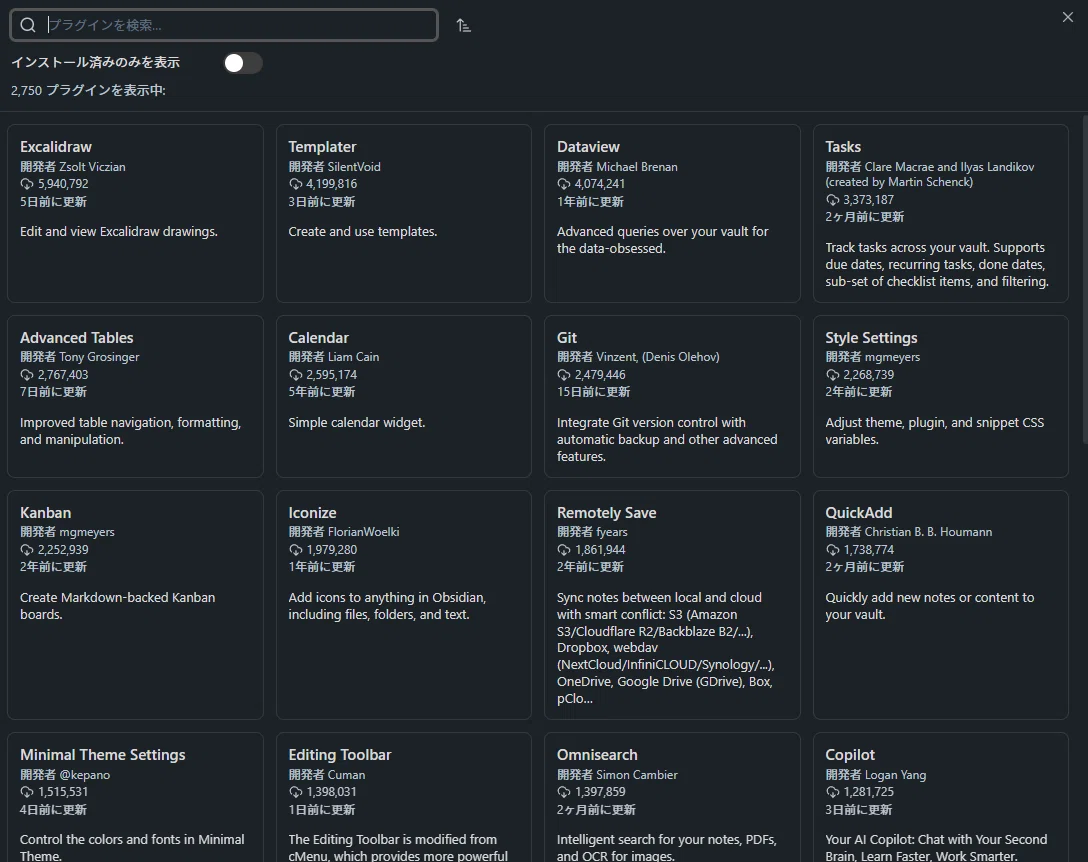Viewport: 1088px width, 862px height.
Task: Open the sort order icon menu
Action: tap(464, 26)
